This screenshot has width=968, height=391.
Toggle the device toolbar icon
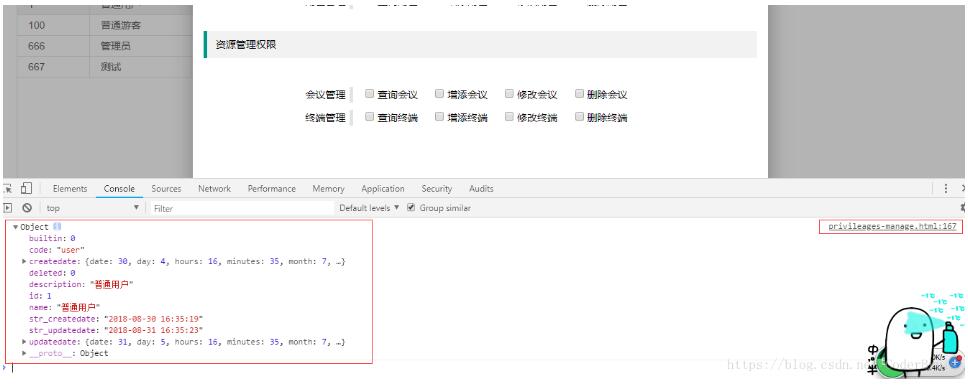(26, 188)
